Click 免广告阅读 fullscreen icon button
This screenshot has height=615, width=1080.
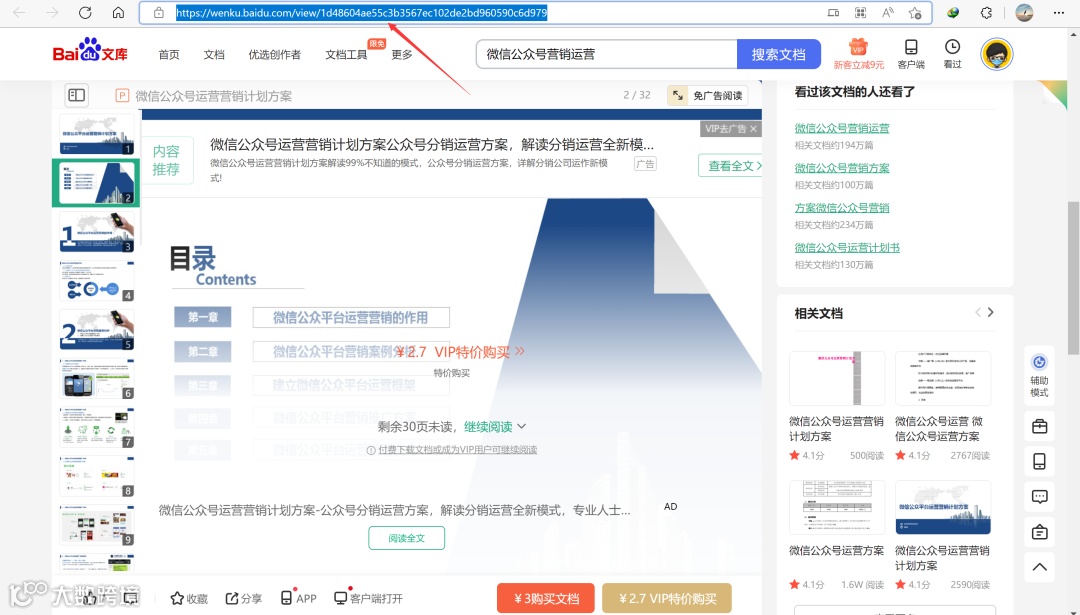708,95
